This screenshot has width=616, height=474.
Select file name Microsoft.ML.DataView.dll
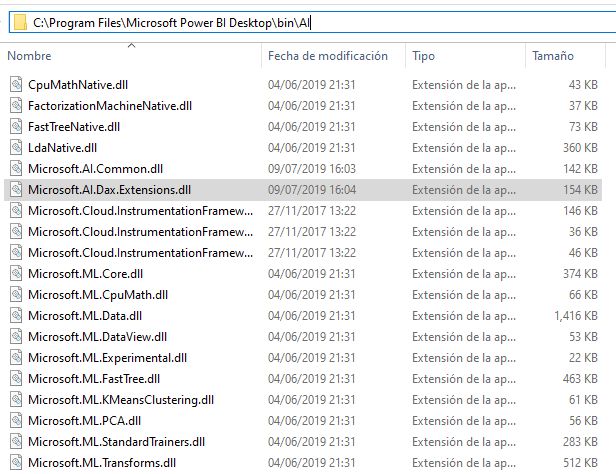pos(97,337)
